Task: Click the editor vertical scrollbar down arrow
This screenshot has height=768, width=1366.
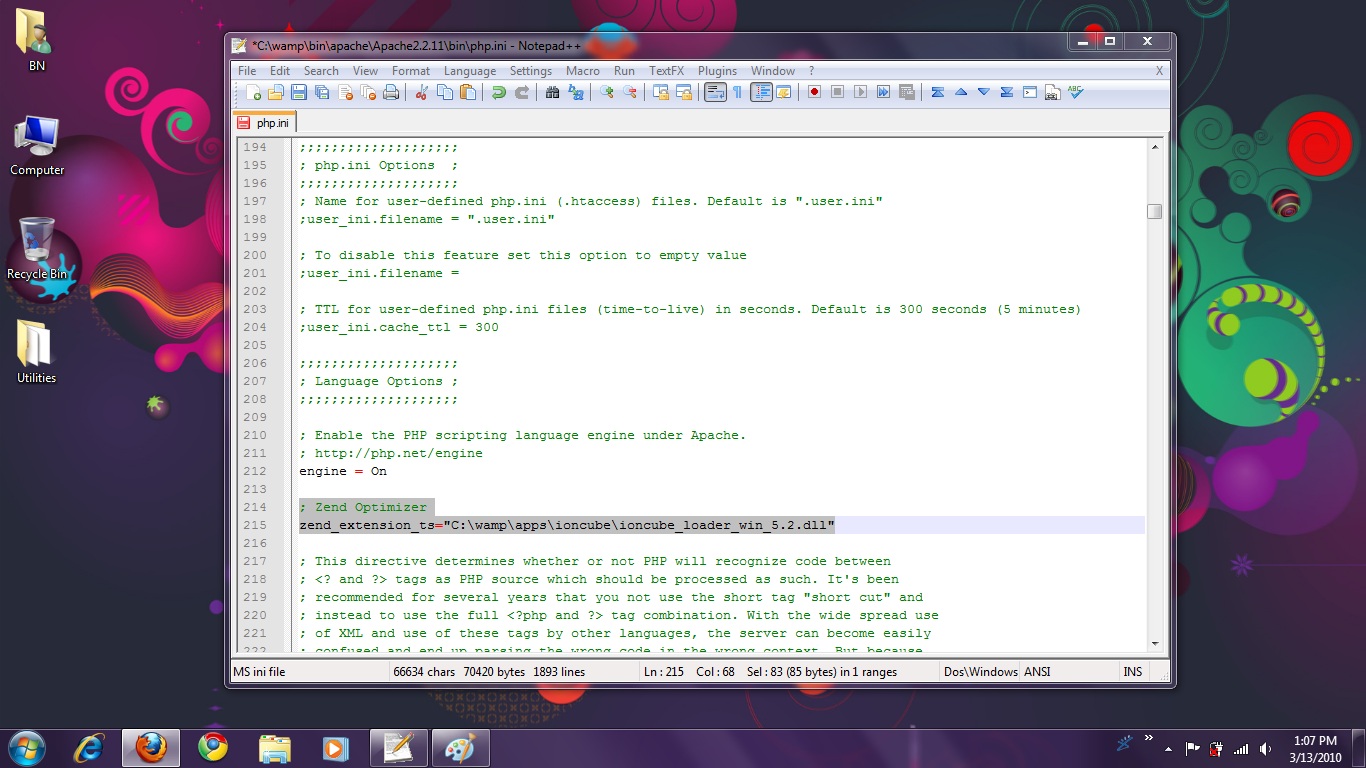Action: (x=1154, y=643)
